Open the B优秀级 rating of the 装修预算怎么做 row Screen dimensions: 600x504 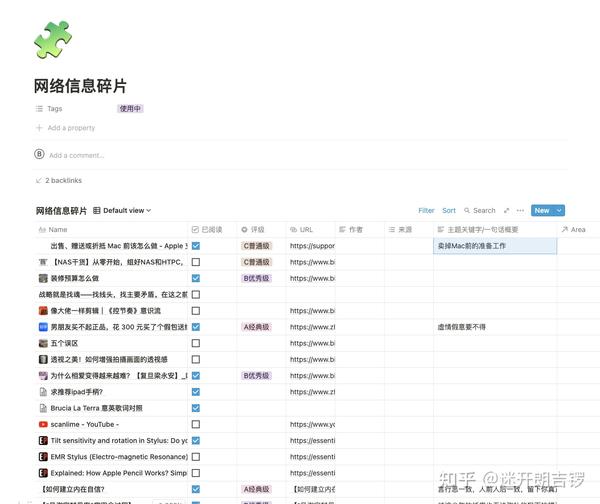point(256,278)
